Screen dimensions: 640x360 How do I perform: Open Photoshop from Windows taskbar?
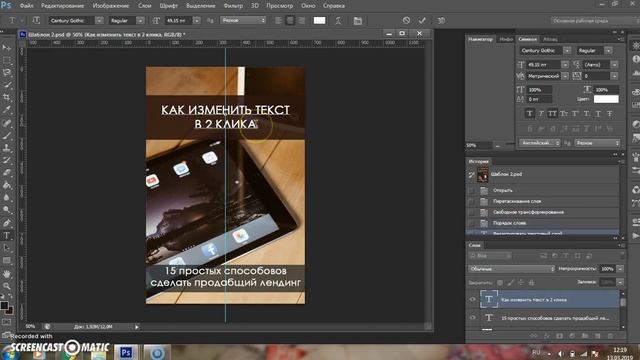126,352
